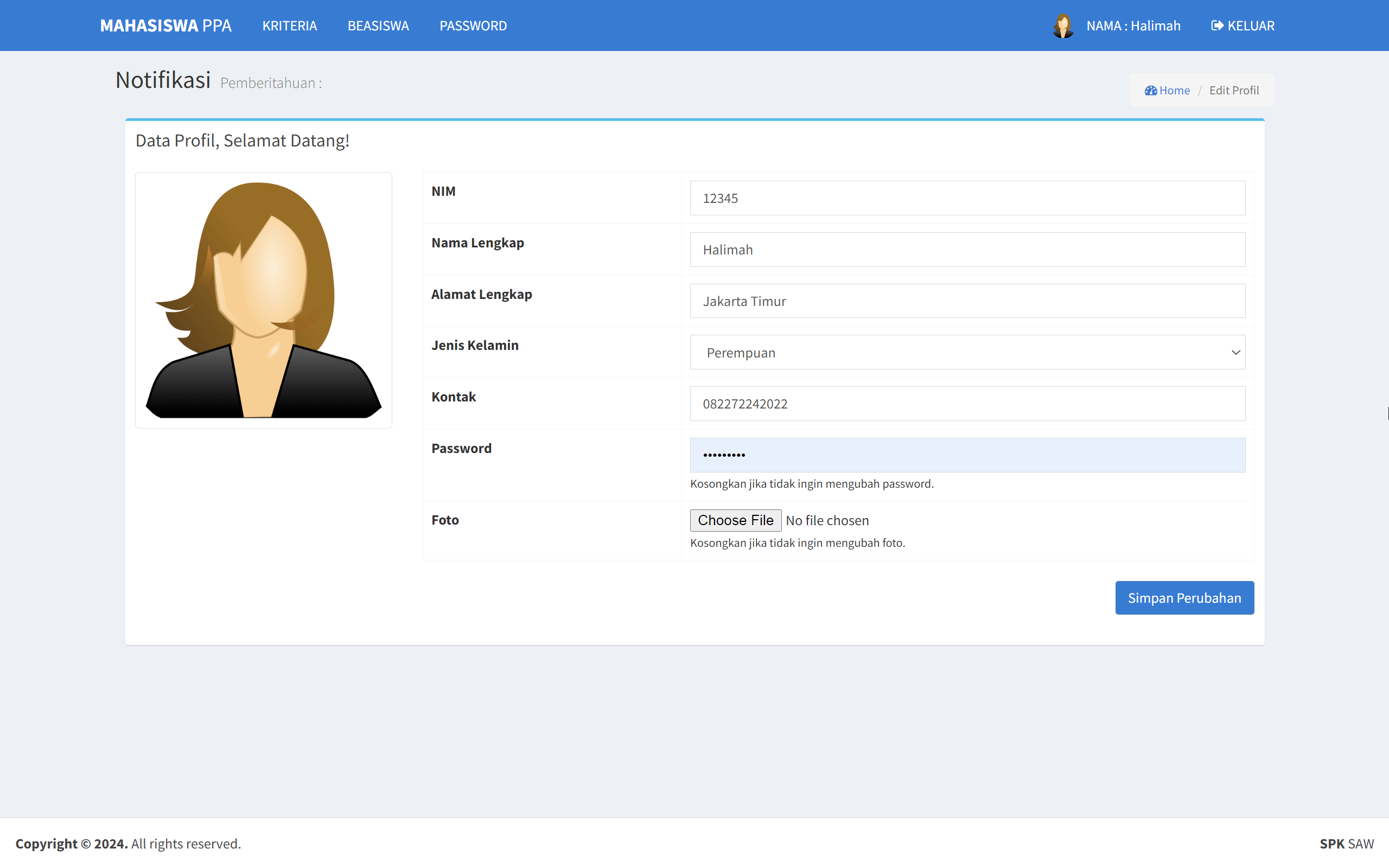Click inside the Password field
The width and height of the screenshot is (1389, 868).
(x=967, y=455)
